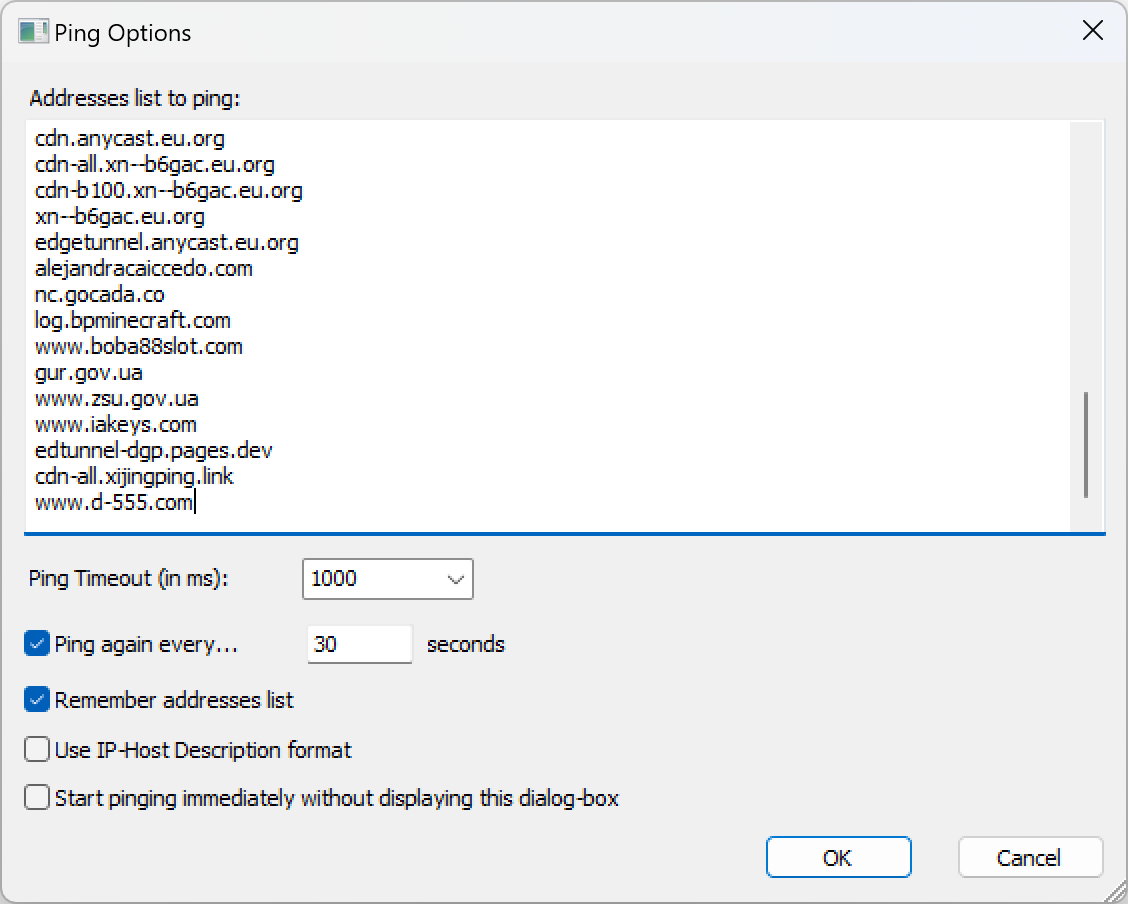The height and width of the screenshot is (904, 1128).
Task: Click the seconds interval field showing 30
Action: click(x=360, y=644)
